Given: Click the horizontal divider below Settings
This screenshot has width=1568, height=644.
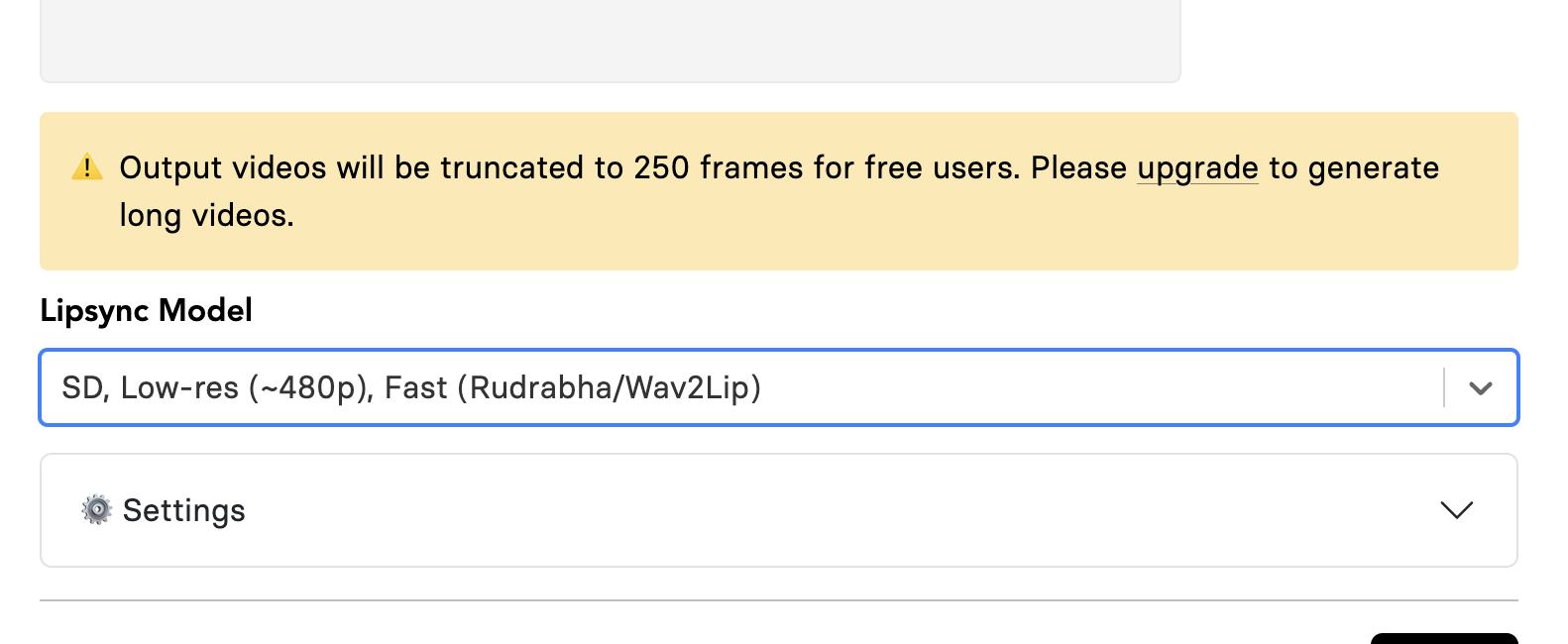Looking at the screenshot, I should tap(778, 599).
